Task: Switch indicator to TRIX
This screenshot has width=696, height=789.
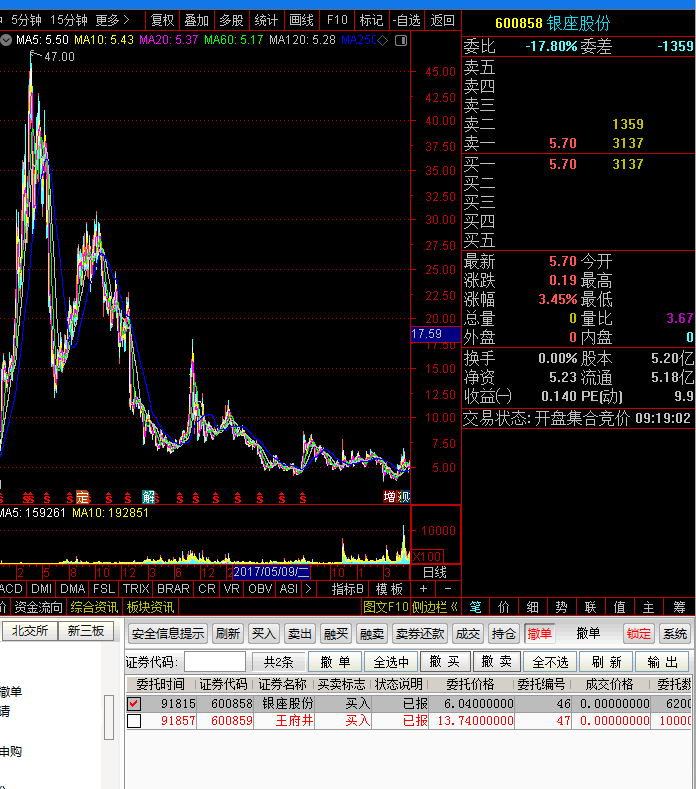Action: (x=136, y=589)
